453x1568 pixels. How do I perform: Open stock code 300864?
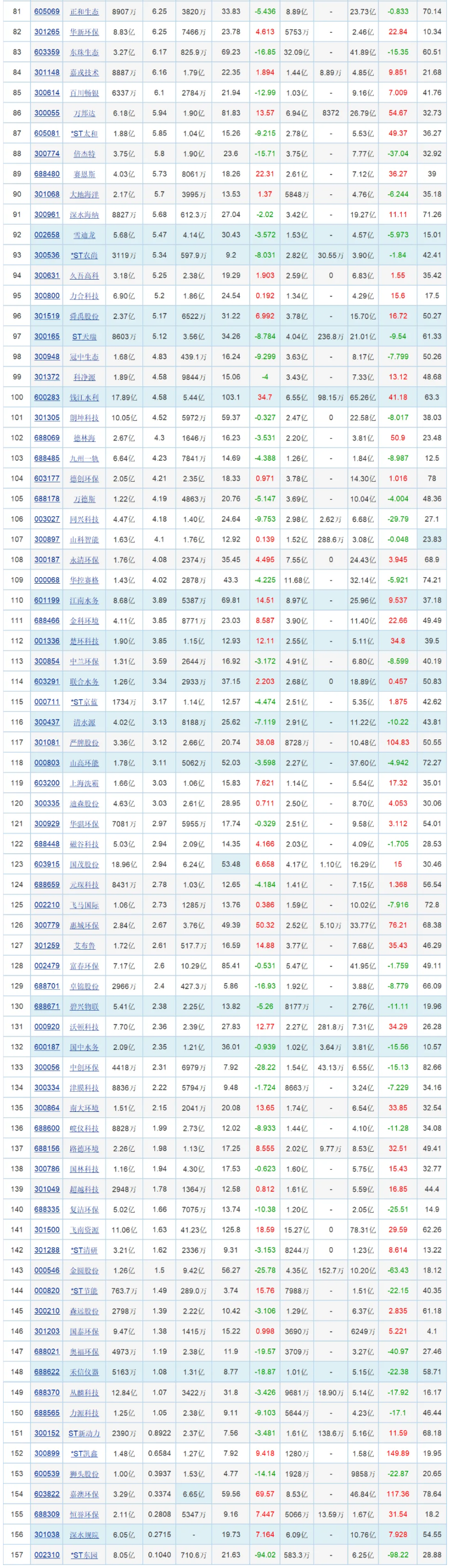[x=47, y=1108]
